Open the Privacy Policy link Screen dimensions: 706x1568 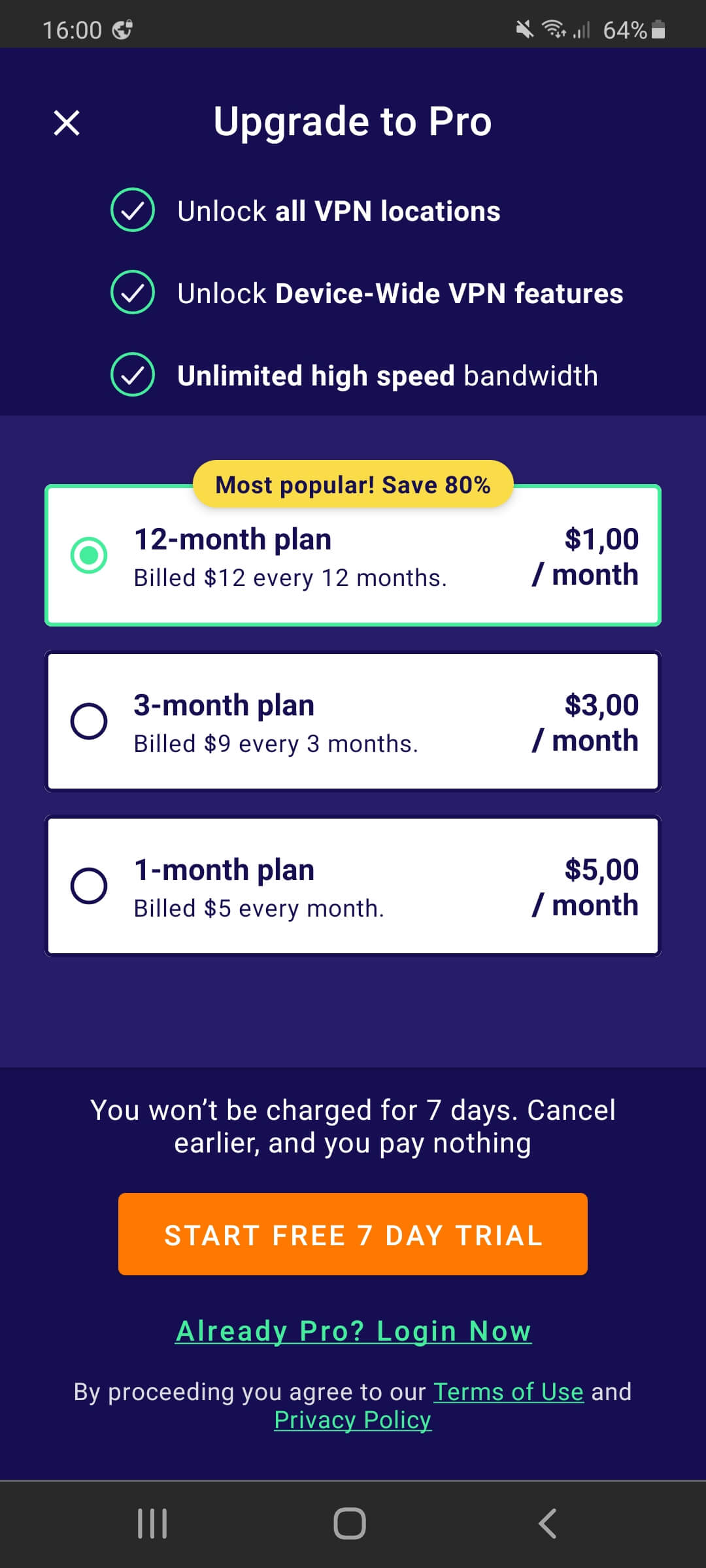353,1420
